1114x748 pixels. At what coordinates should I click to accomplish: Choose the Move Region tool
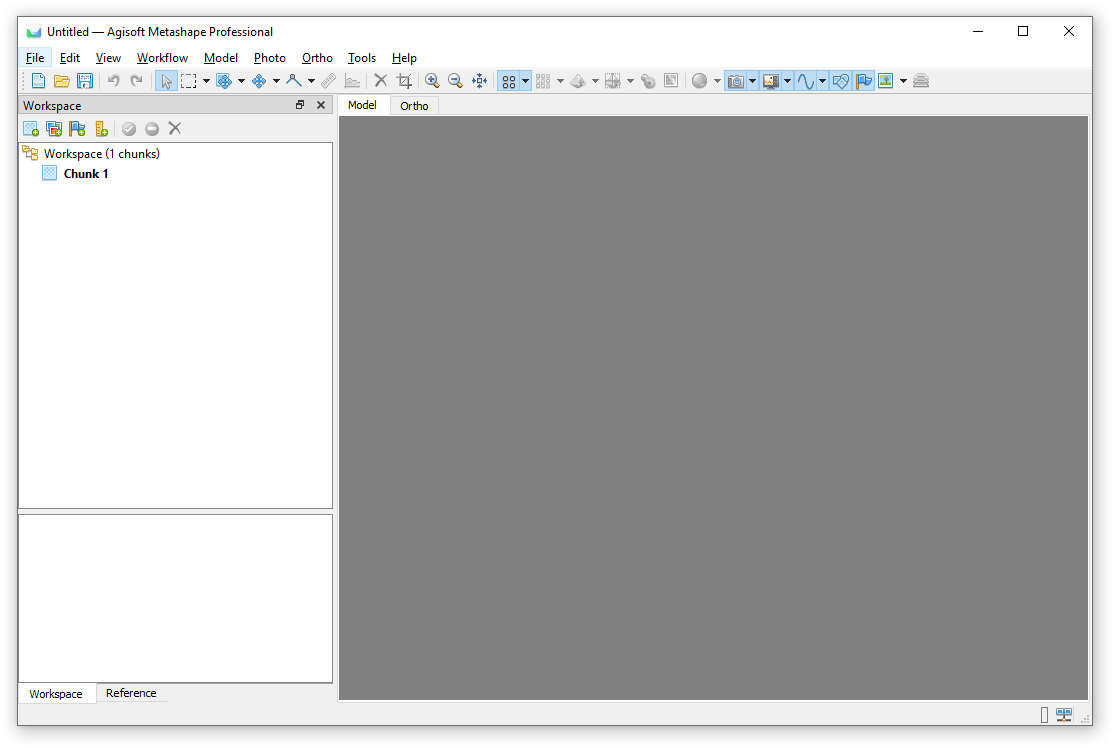(x=224, y=81)
